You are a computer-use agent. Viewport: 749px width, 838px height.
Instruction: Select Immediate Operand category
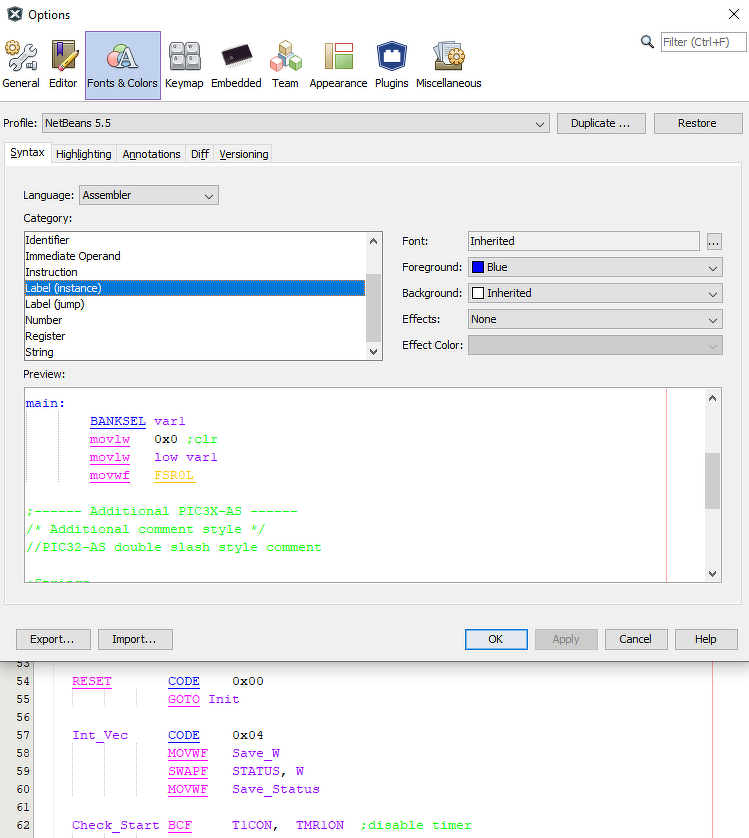pos(195,256)
